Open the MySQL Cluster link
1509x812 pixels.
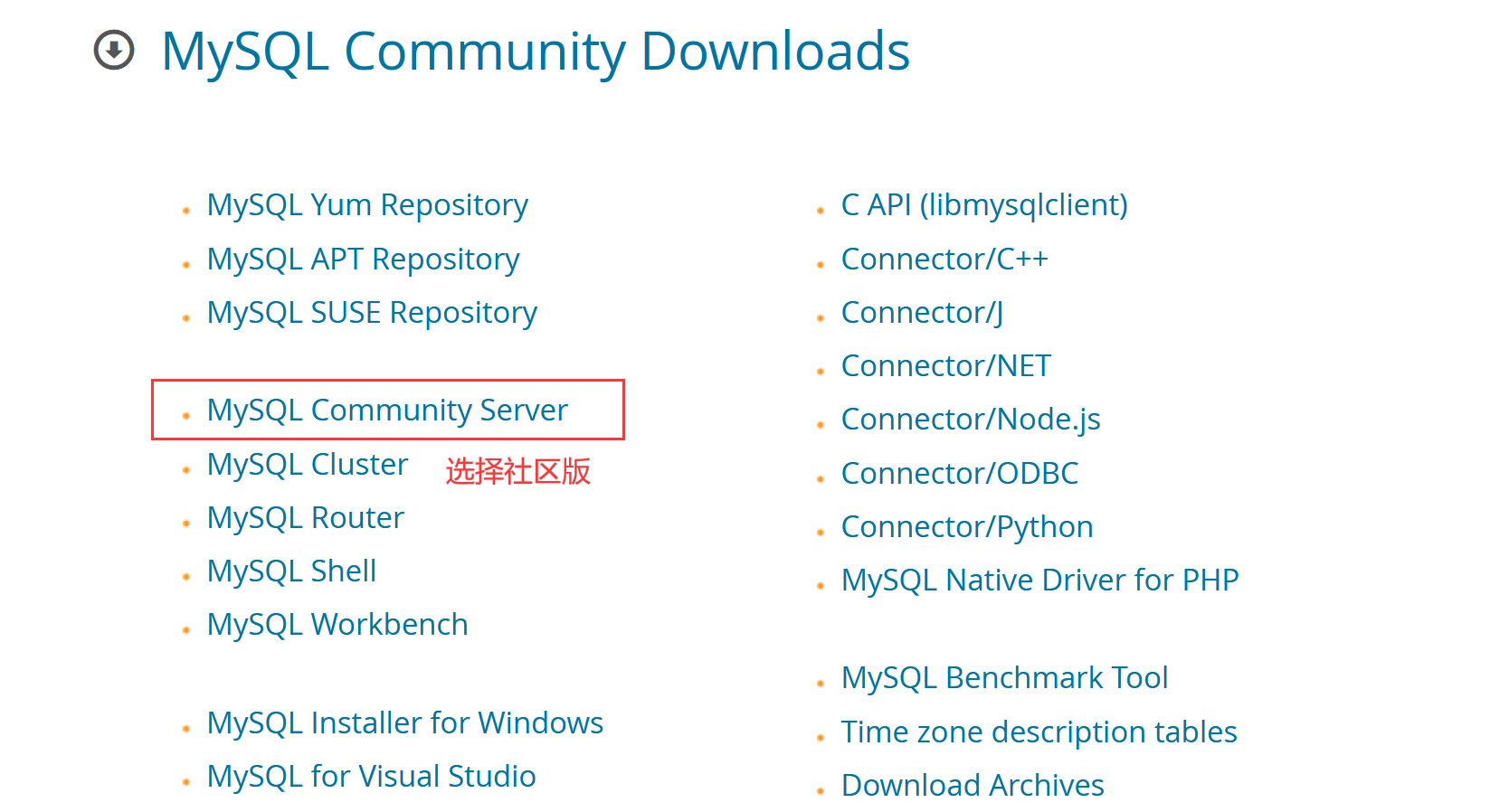(x=308, y=465)
